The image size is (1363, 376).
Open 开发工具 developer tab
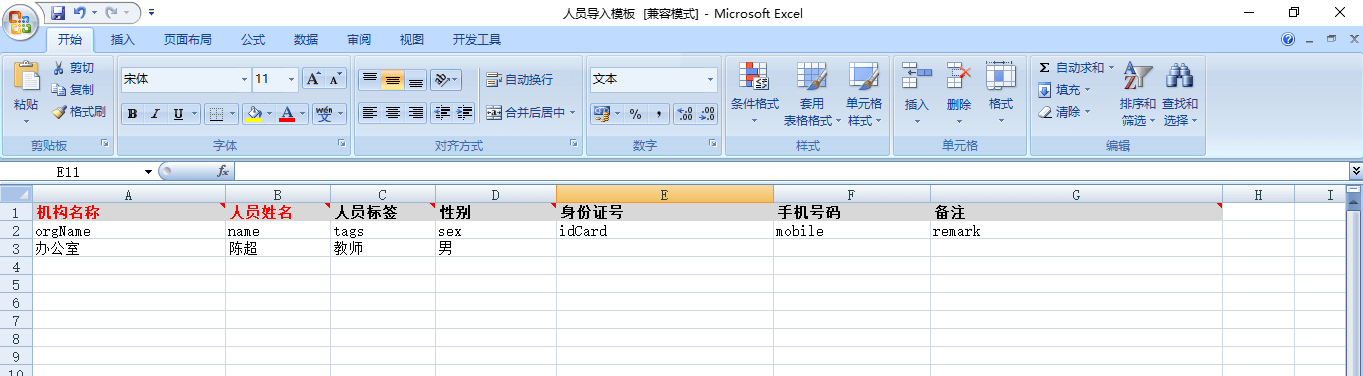click(x=477, y=40)
